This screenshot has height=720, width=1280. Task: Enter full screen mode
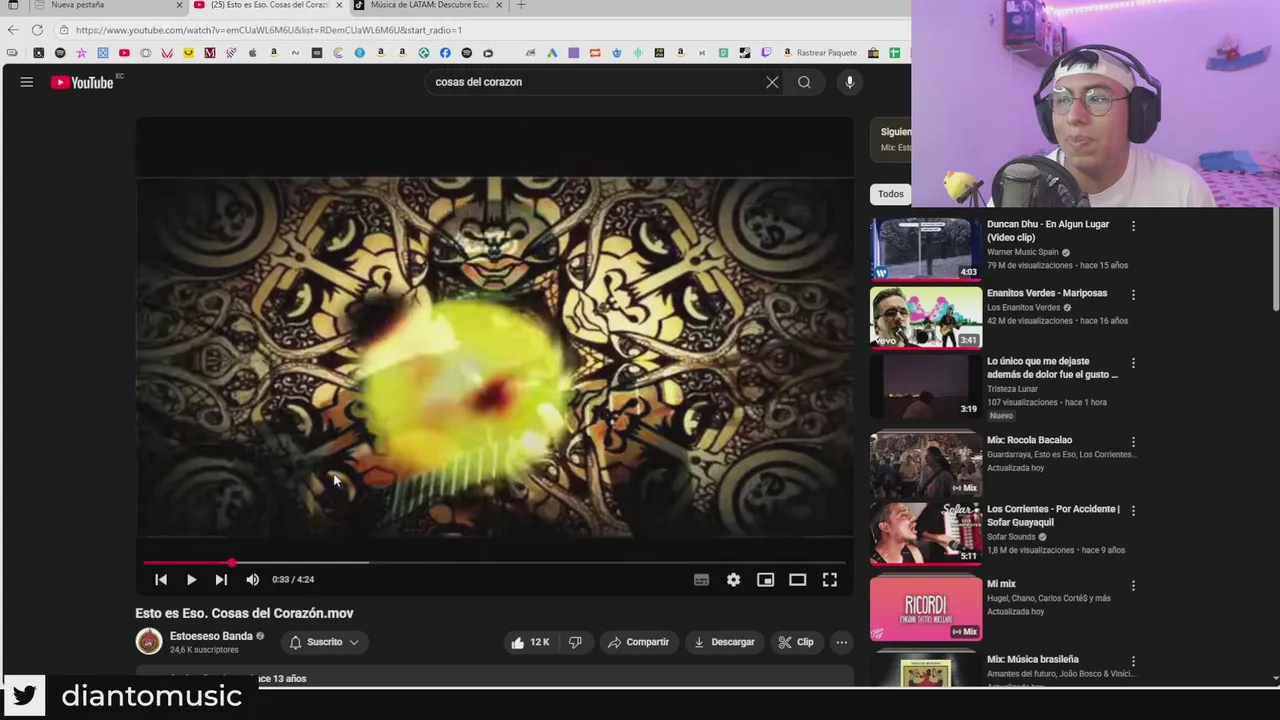[829, 579]
